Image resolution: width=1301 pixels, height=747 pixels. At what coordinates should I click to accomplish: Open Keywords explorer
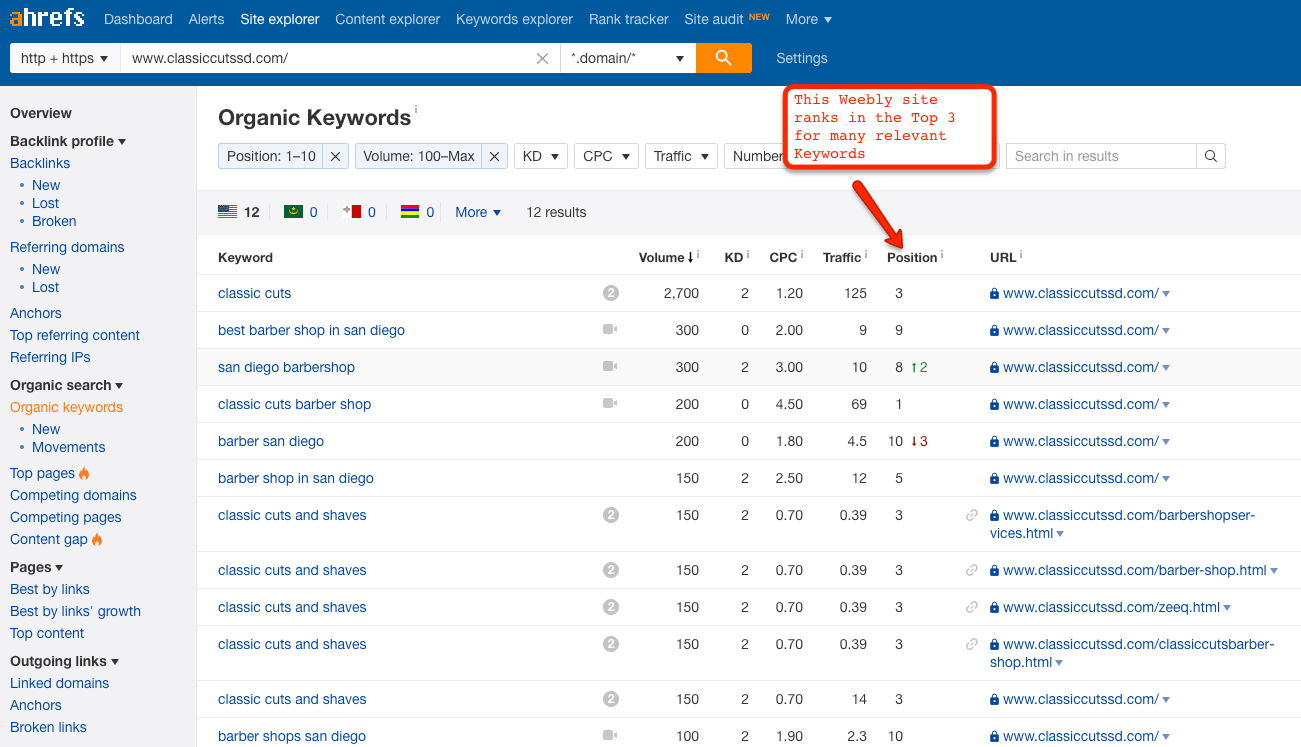coord(514,19)
